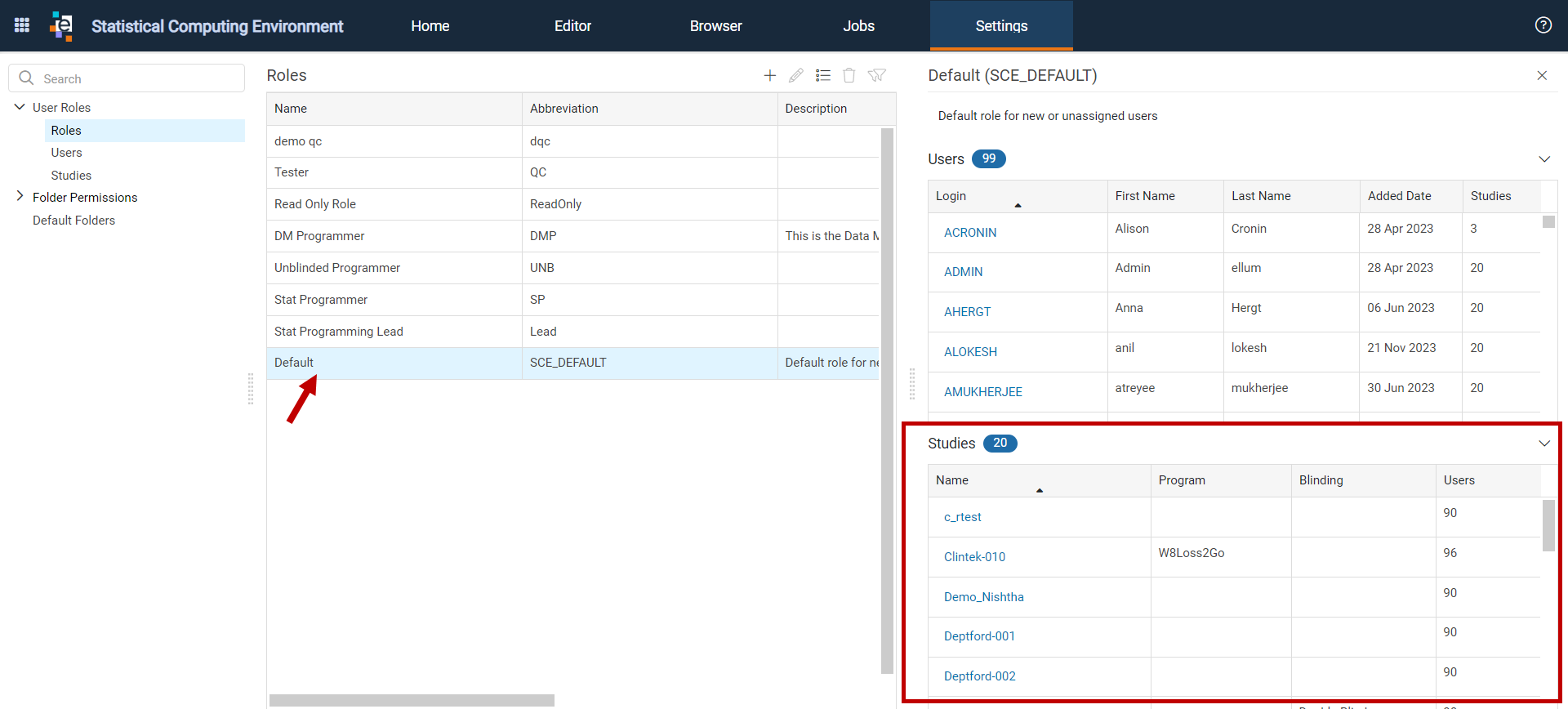Close the Default role details panel
The image size is (1568, 718).
pyautogui.click(x=1542, y=75)
